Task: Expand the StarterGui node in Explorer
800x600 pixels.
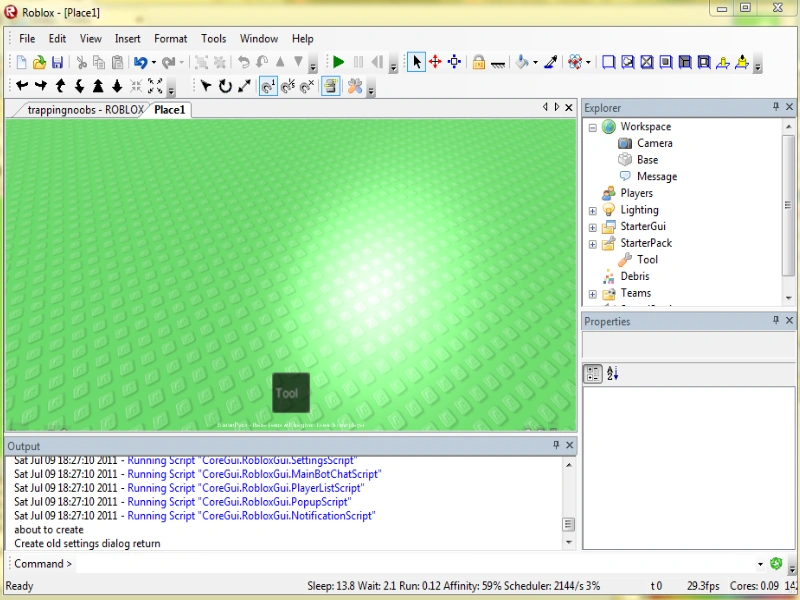Action: point(593,227)
